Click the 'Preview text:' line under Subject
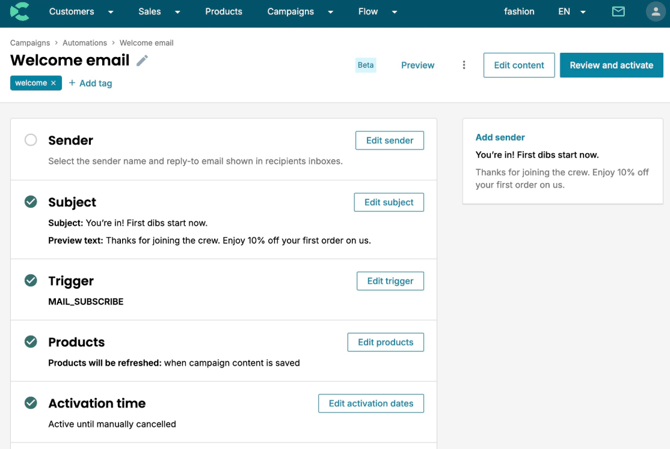This screenshot has width=670, height=449. [x=209, y=241]
